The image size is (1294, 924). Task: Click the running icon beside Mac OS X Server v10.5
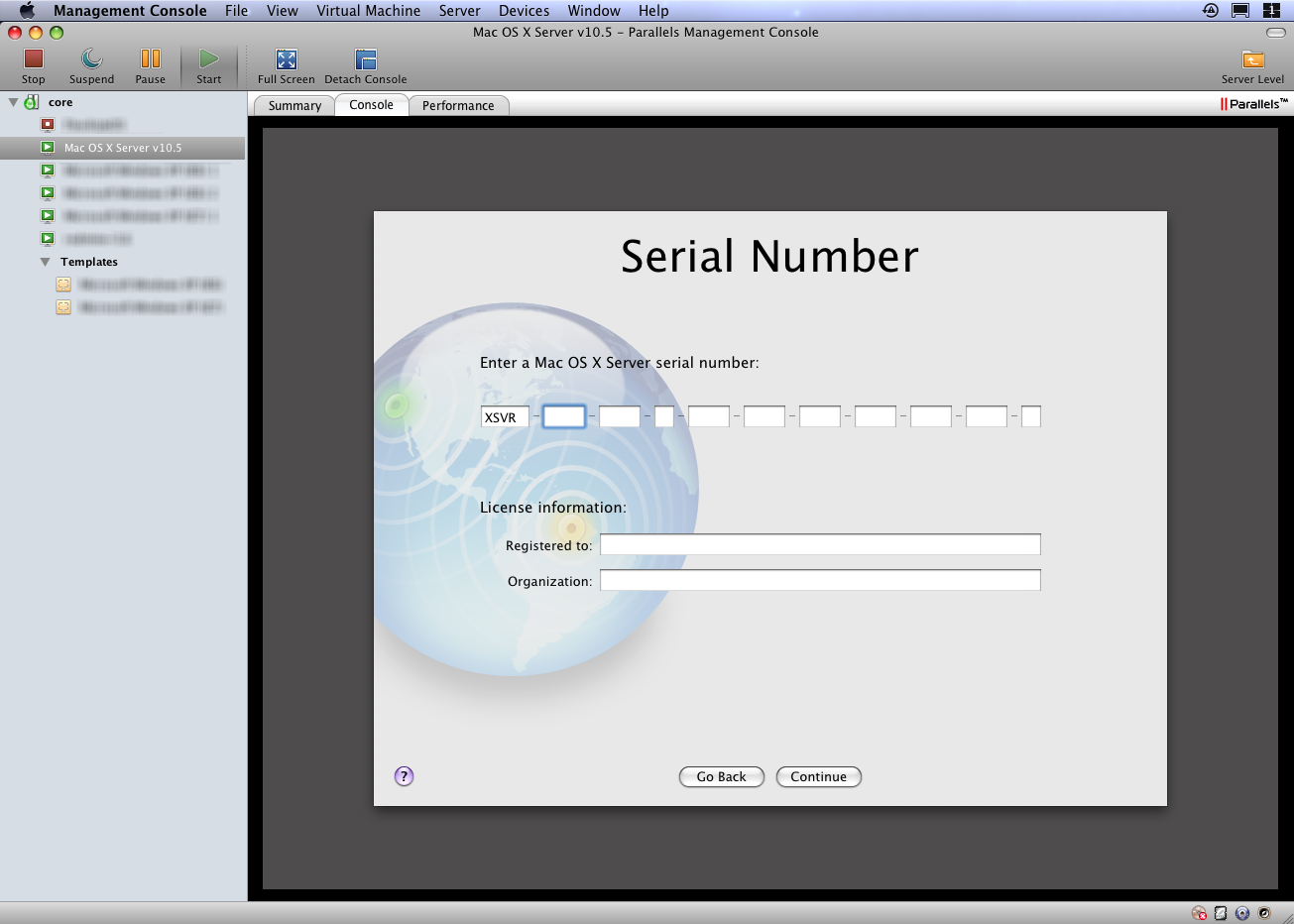point(48,148)
